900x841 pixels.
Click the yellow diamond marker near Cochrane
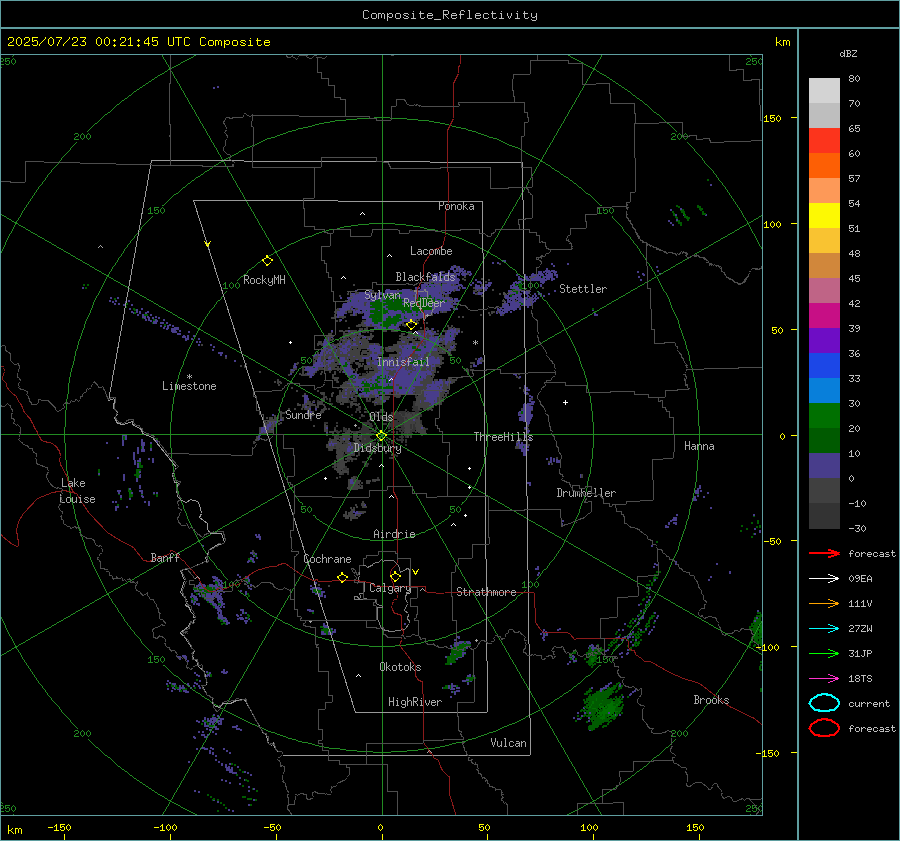(x=342, y=578)
